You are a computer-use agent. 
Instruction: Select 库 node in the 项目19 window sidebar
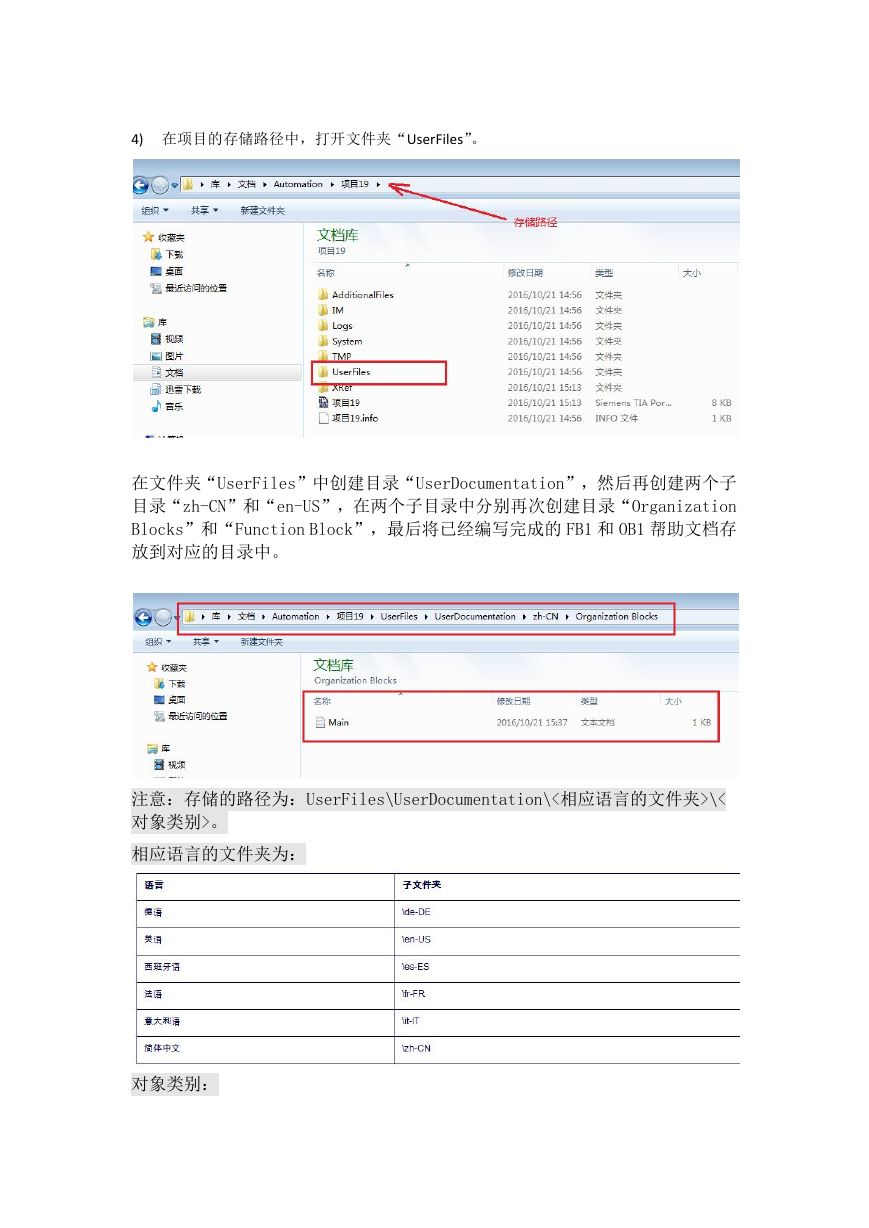click(156, 322)
